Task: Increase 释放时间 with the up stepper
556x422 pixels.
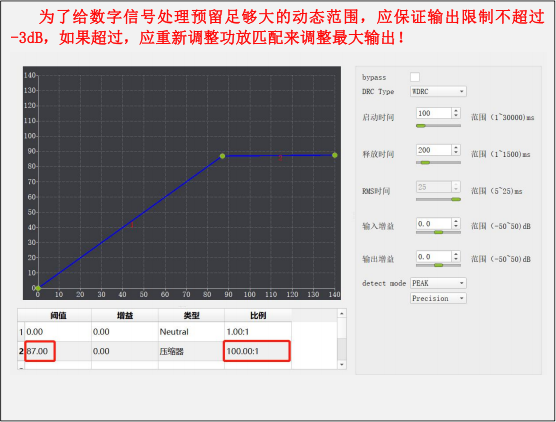Action: pos(456,148)
